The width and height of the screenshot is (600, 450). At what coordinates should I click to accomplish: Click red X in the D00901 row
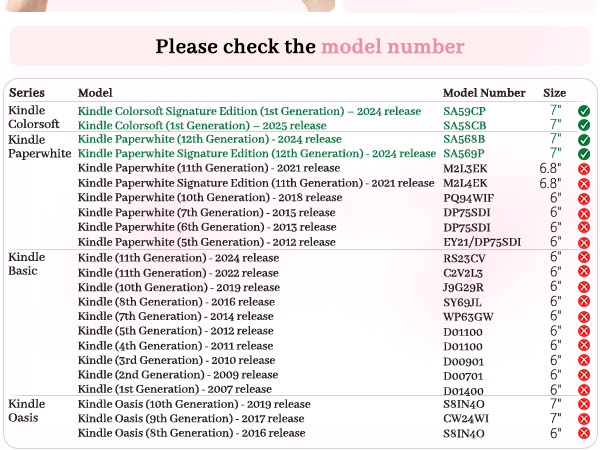pos(584,360)
